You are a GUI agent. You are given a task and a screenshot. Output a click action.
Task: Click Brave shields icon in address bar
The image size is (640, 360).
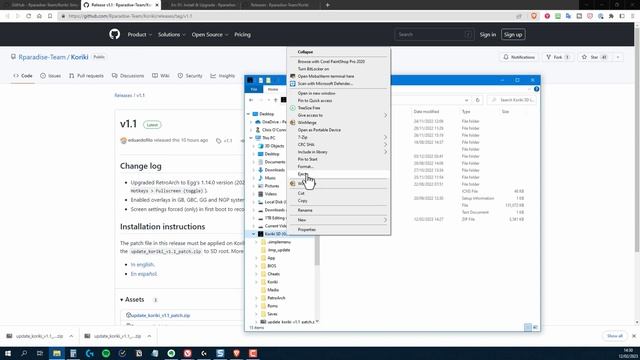point(534,16)
